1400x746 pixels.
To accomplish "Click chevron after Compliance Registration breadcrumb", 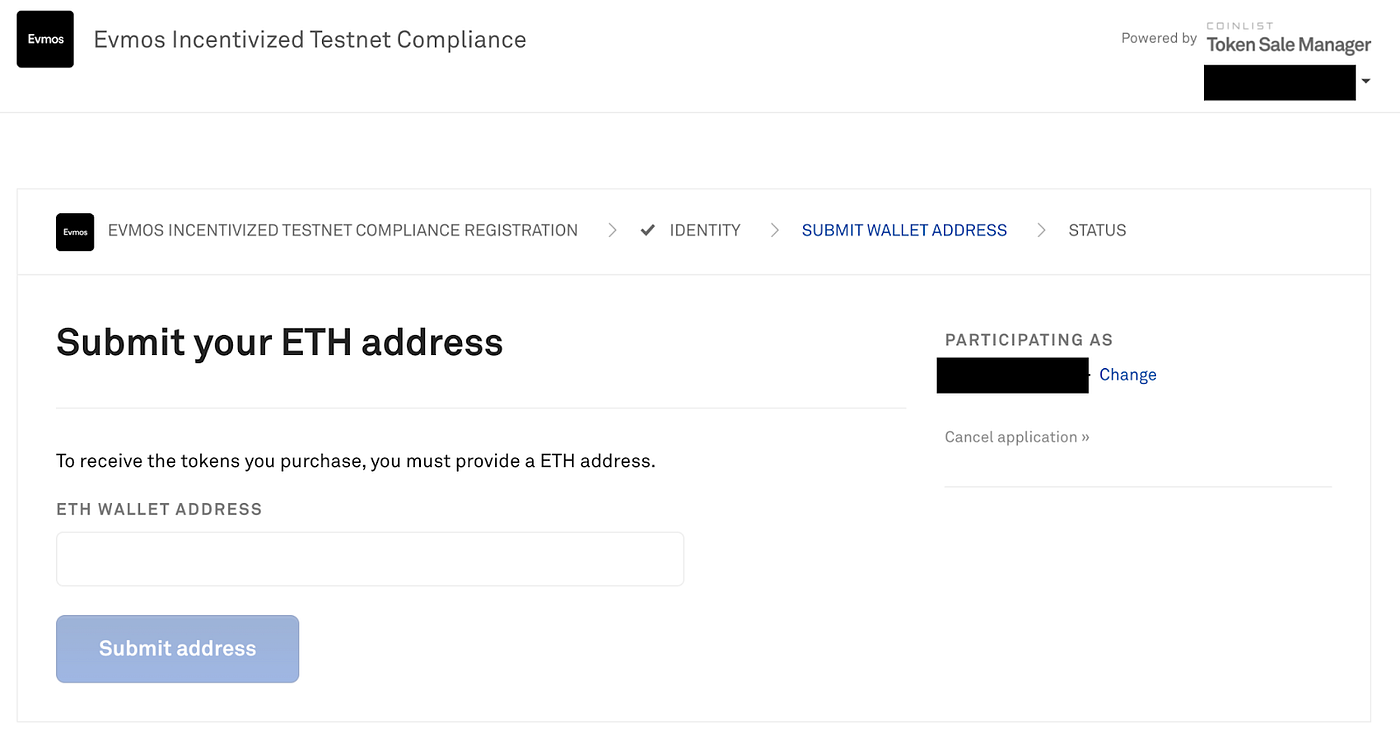I will click(612, 231).
